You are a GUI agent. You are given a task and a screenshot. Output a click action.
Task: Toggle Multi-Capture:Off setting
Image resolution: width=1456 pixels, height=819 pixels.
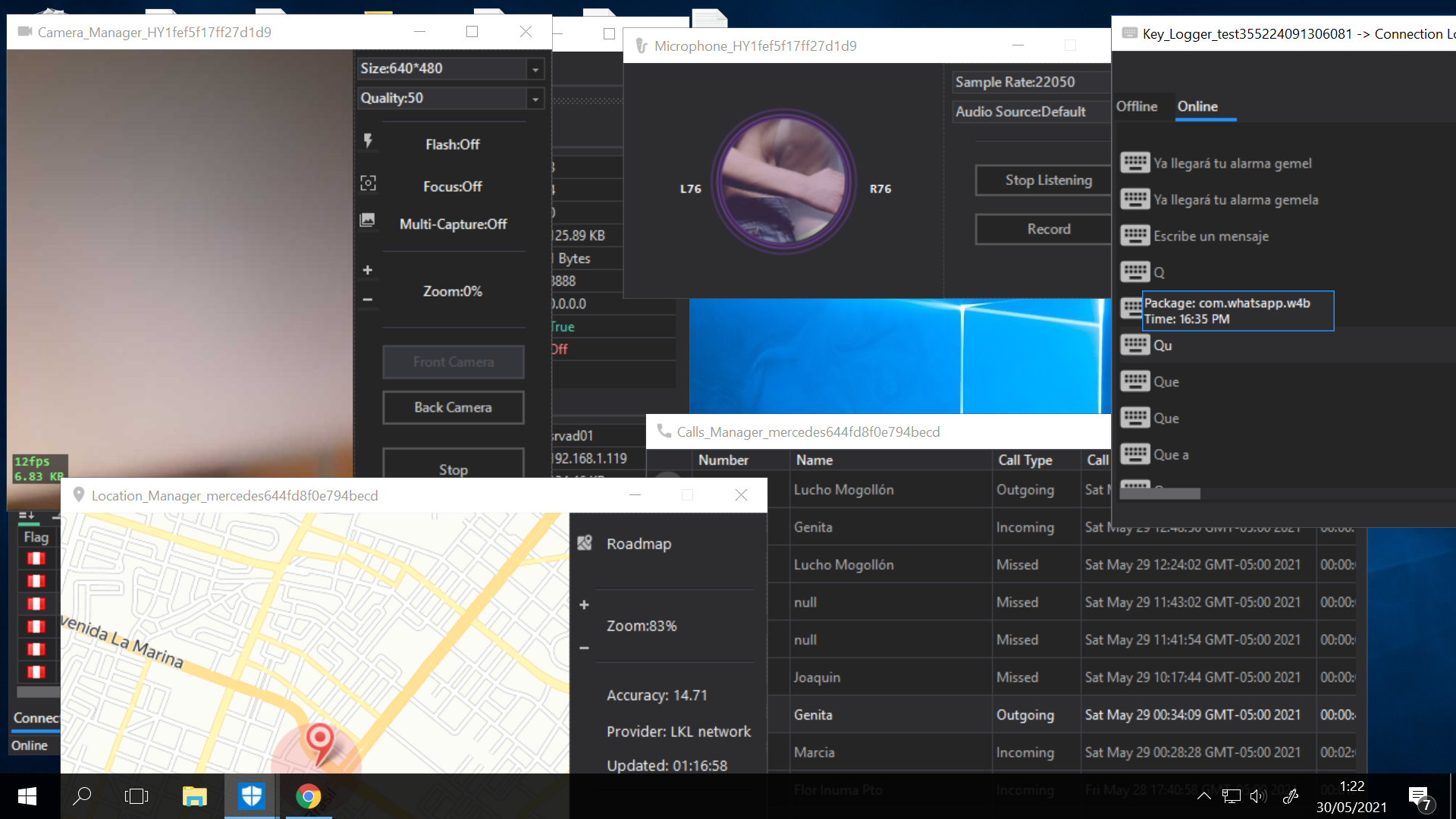(x=453, y=224)
